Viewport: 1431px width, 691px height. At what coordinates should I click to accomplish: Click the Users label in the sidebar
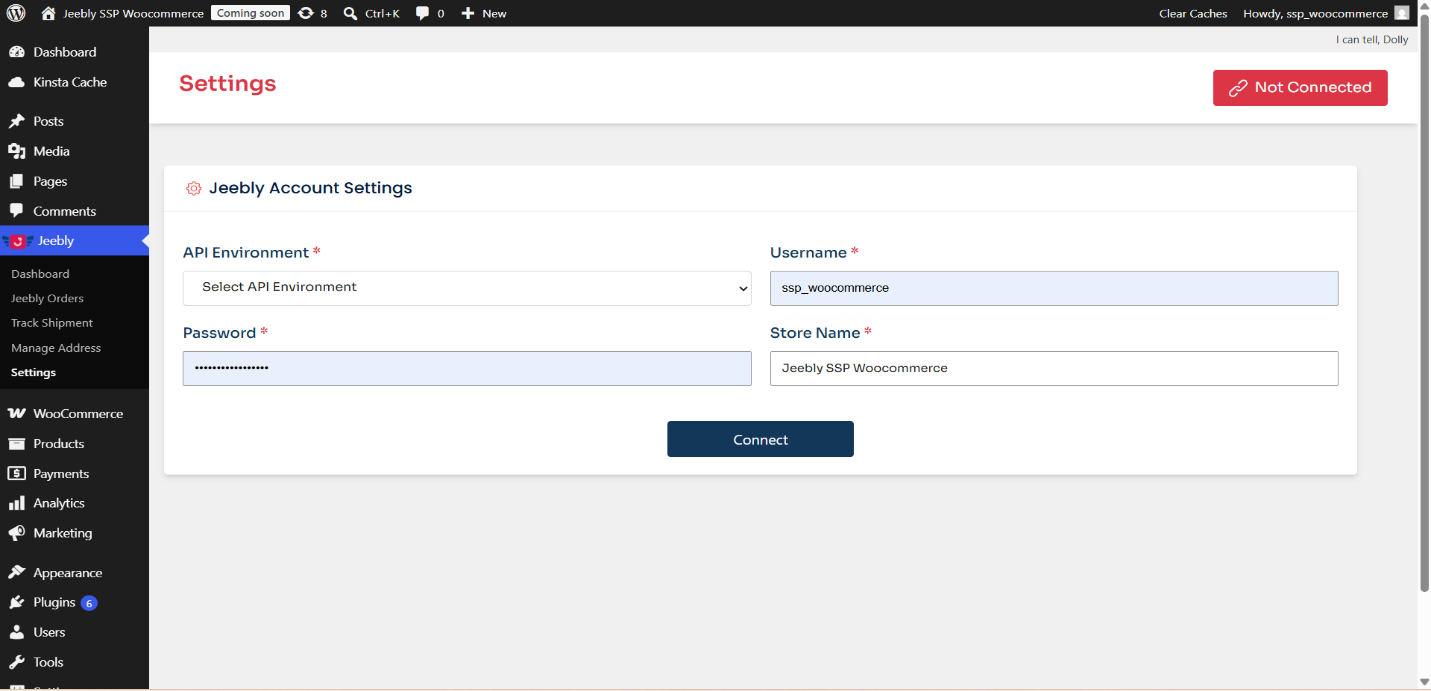49,632
